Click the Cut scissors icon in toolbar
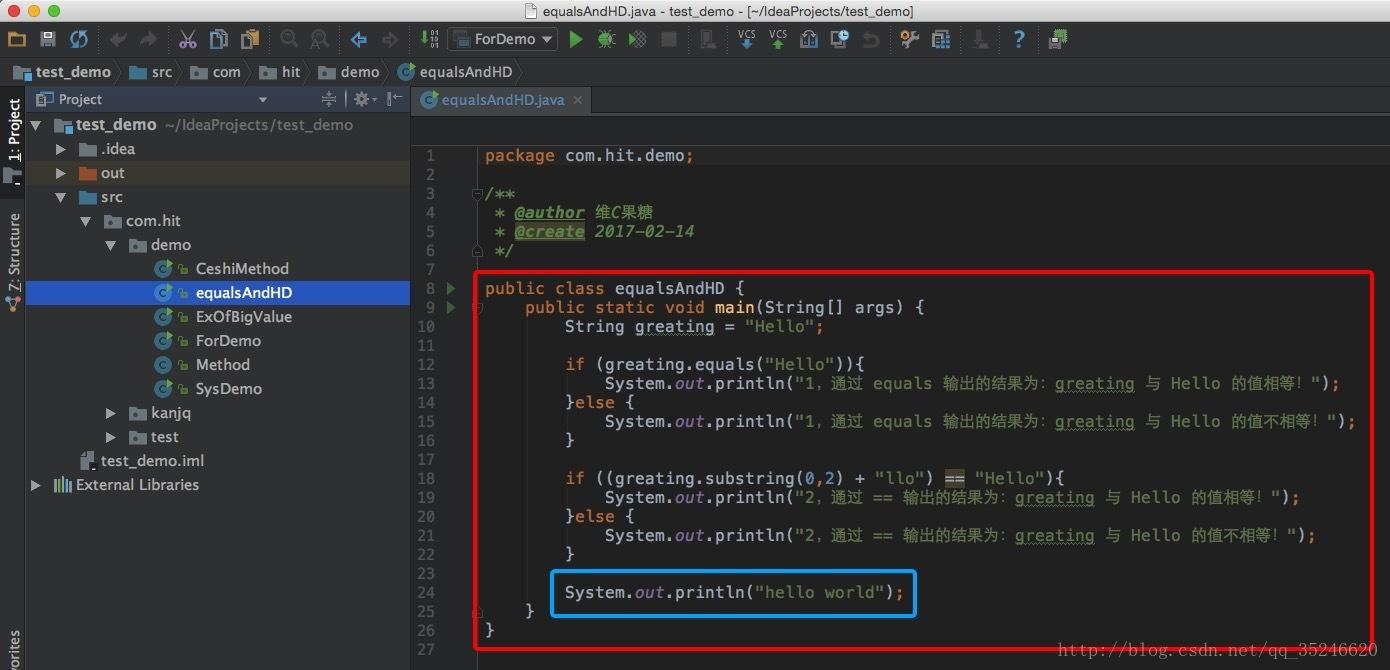The image size is (1390, 670). (187, 39)
